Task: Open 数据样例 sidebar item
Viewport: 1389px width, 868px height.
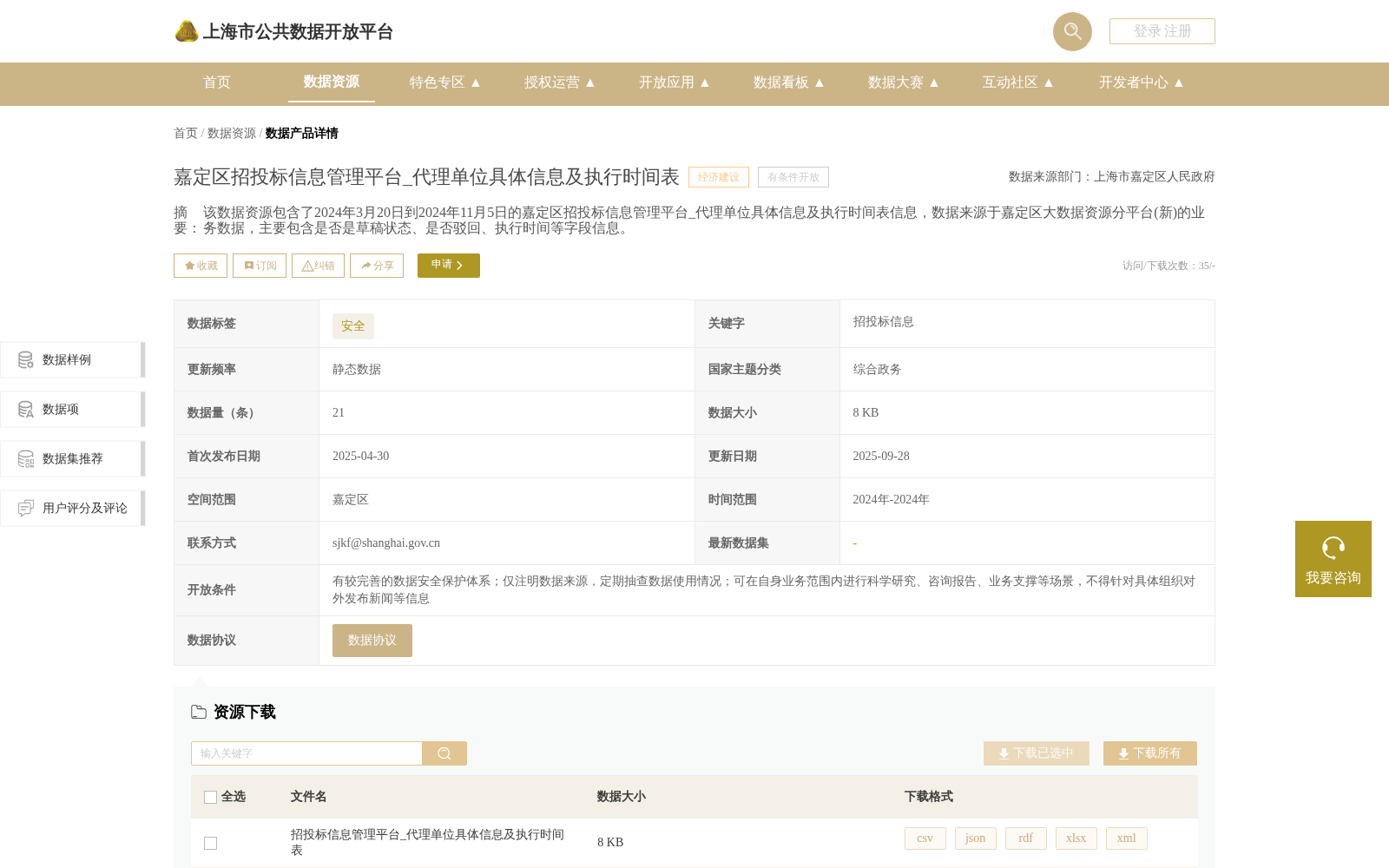Action: tap(72, 359)
